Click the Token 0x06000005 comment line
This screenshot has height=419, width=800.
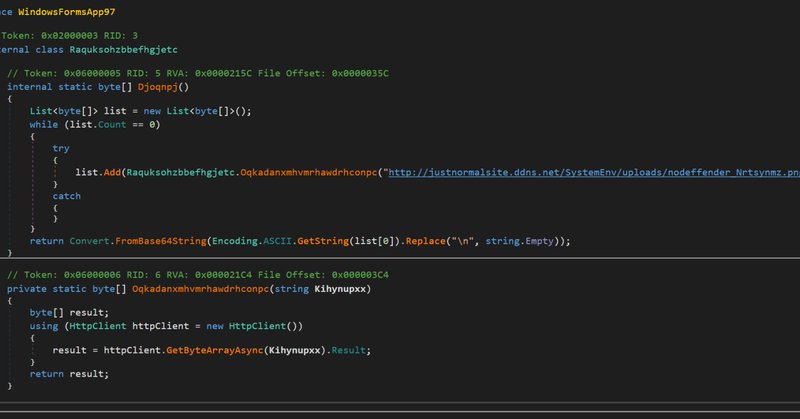coord(197,73)
